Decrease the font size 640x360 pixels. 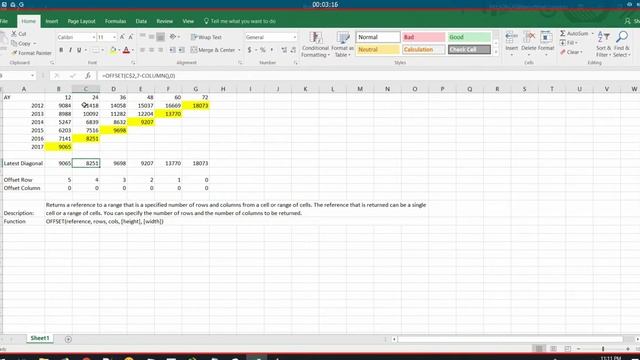[x=131, y=37]
